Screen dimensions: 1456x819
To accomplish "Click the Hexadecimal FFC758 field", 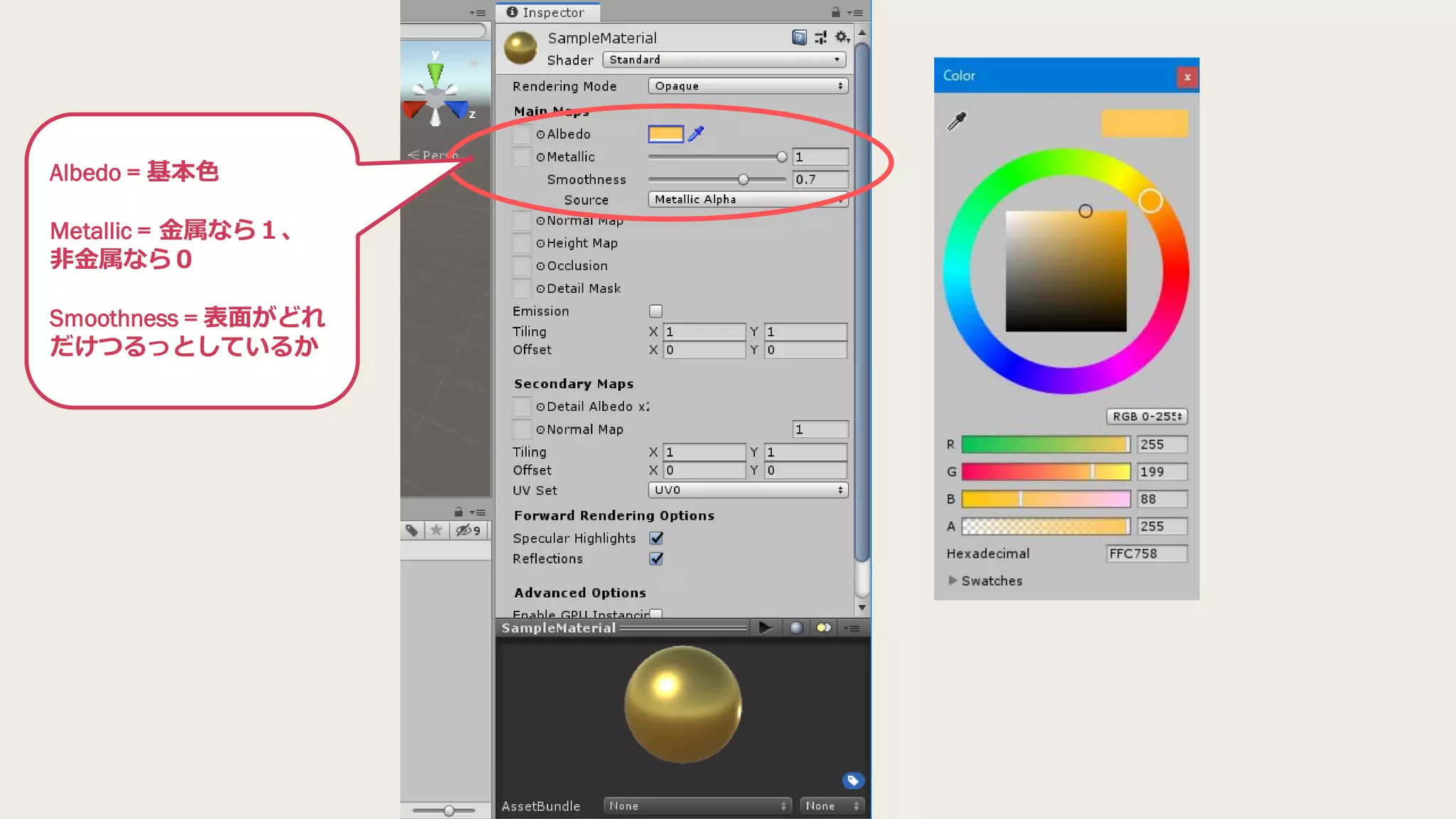I will [1146, 554].
